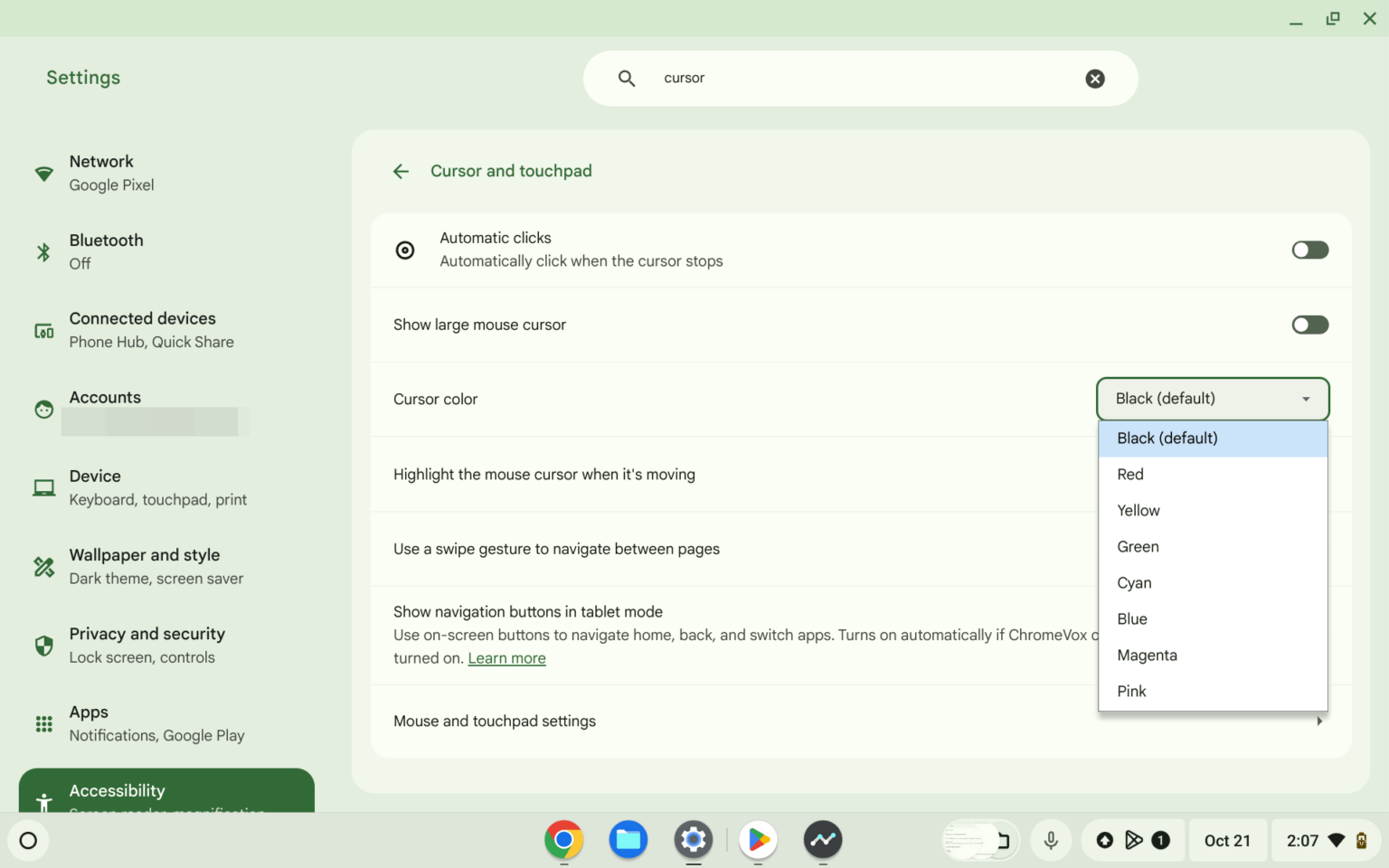Click the microphone icon in shelf
This screenshot has width=1389, height=868.
(1051, 840)
